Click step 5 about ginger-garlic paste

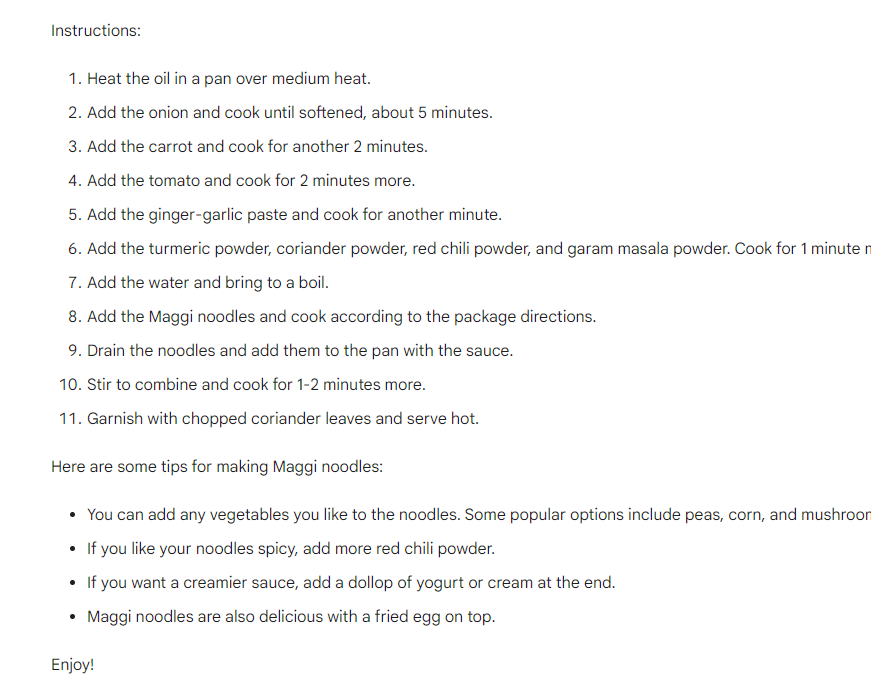[294, 214]
